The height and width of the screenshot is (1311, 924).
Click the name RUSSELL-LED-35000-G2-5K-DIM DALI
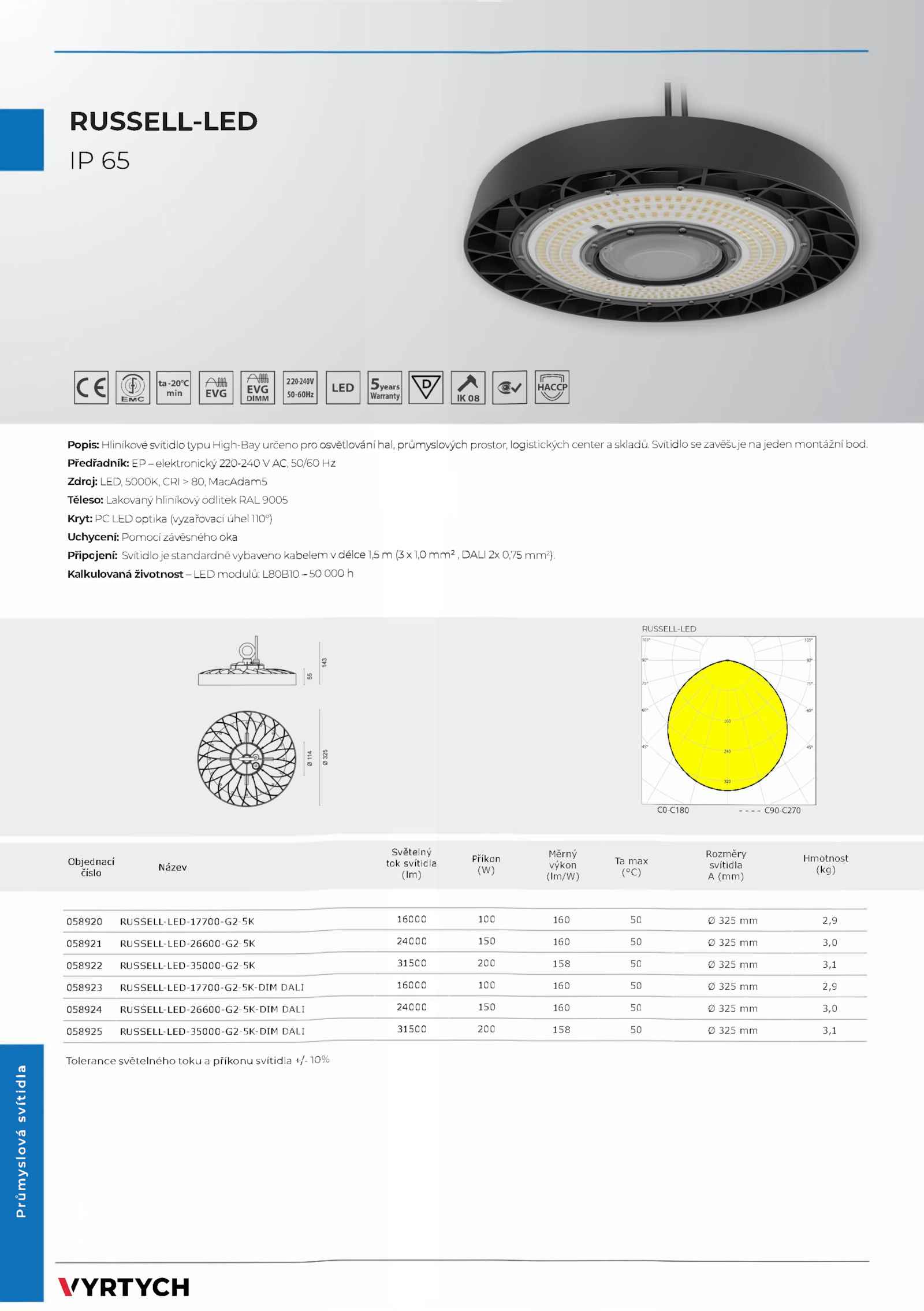tap(212, 1031)
